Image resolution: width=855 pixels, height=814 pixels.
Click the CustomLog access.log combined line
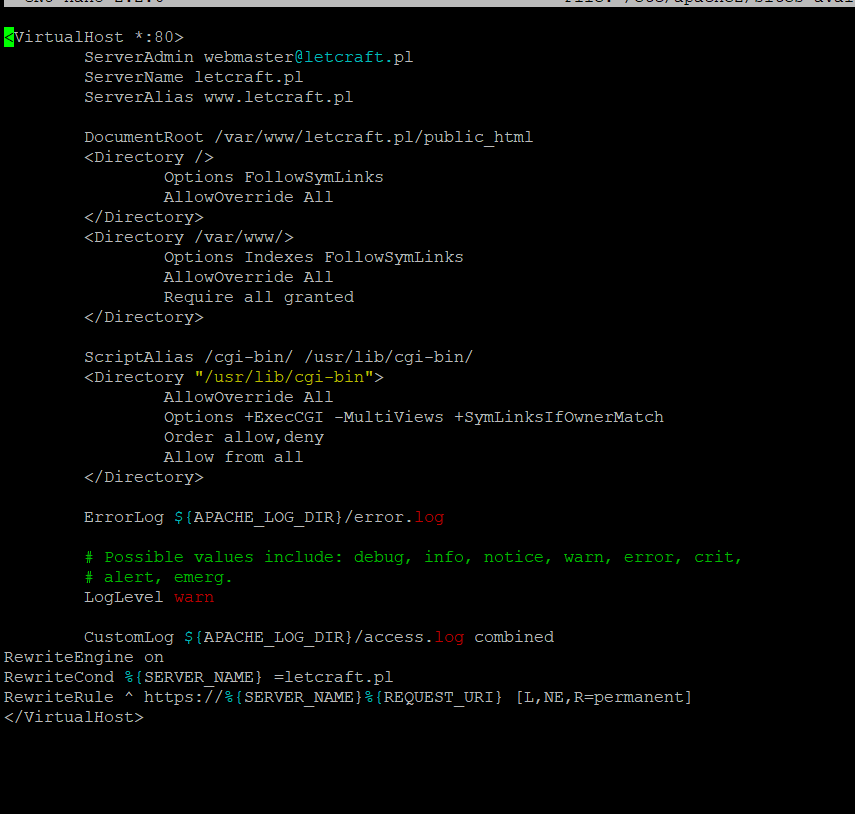click(318, 637)
